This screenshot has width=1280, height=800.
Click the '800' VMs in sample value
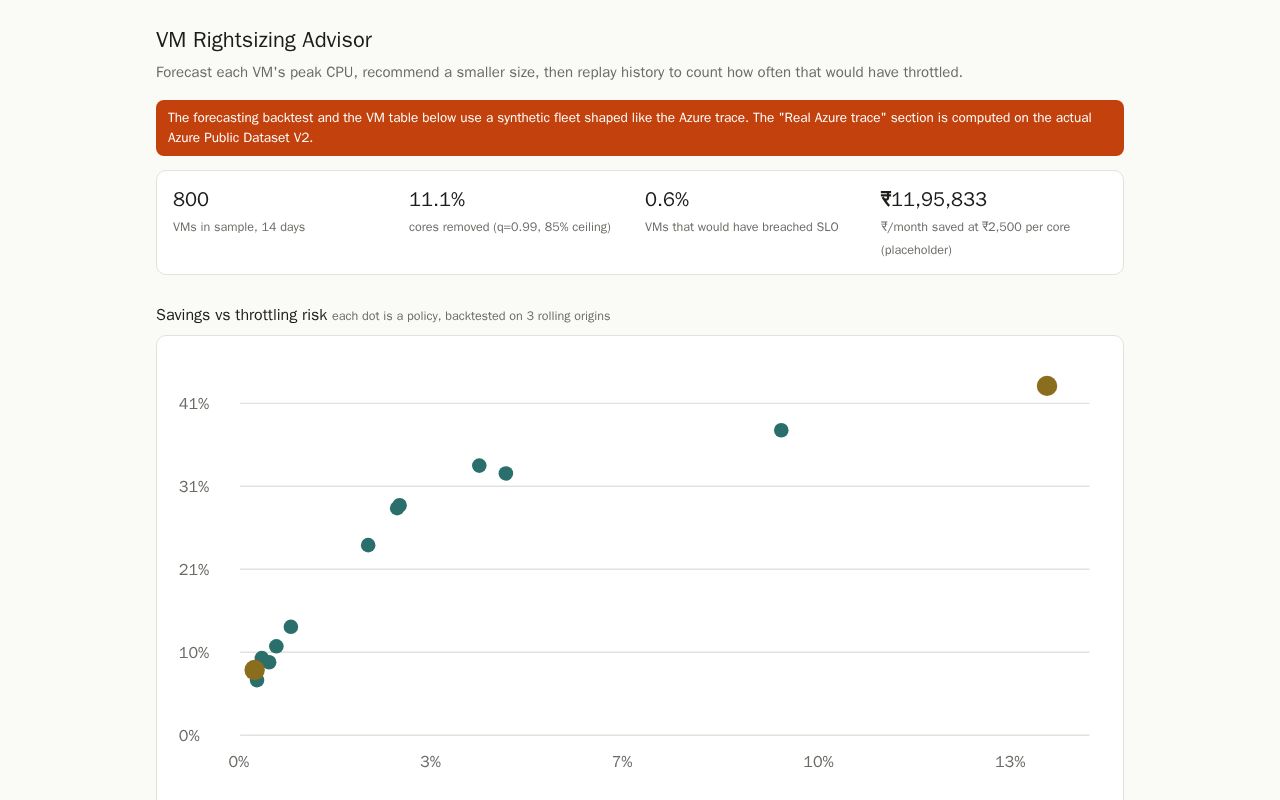(x=191, y=199)
